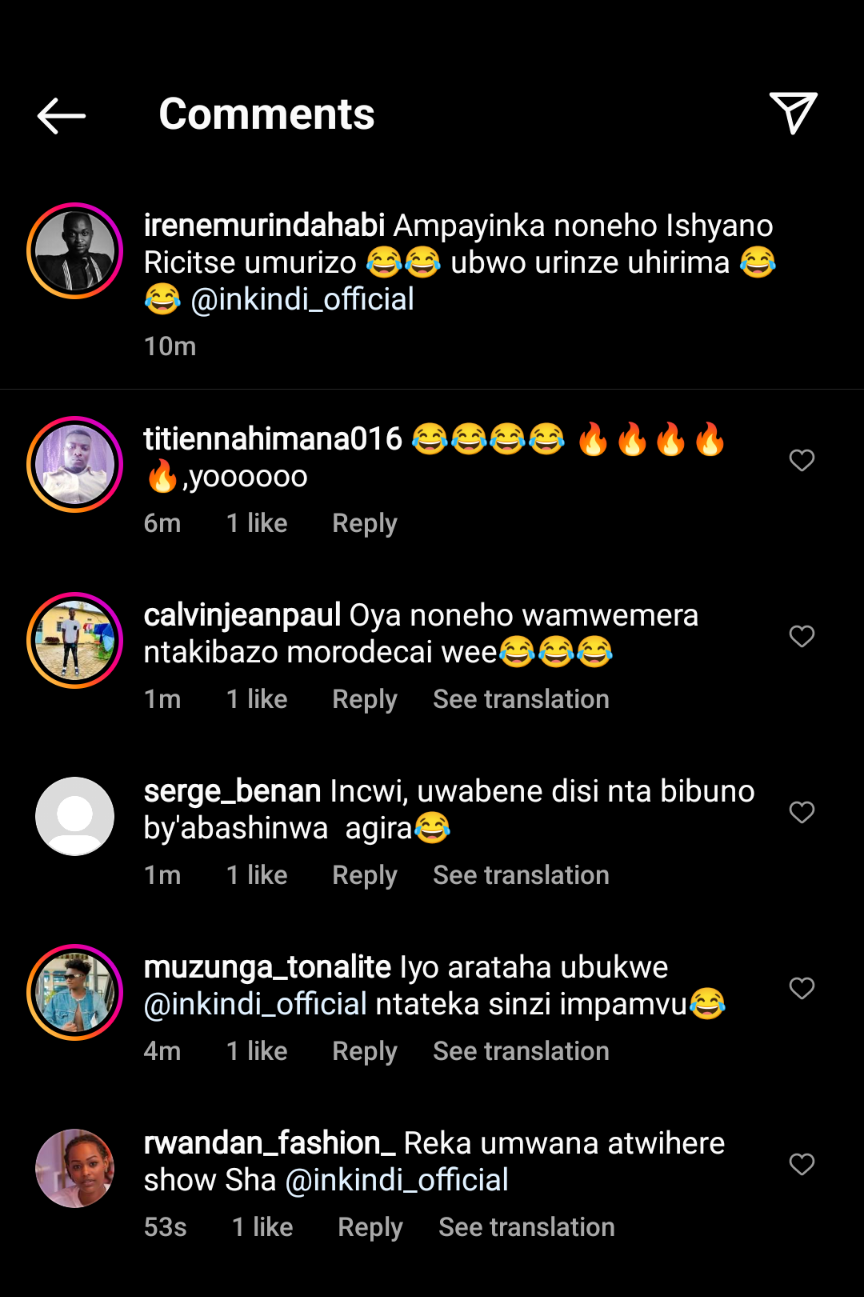Heart the muzunga_tonalite comment

(x=802, y=988)
